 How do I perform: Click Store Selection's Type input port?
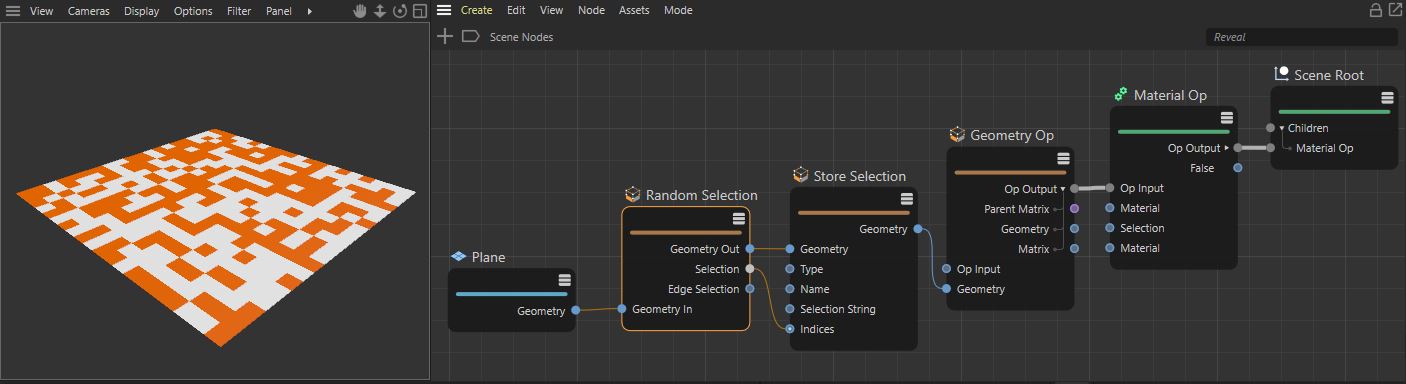click(x=790, y=269)
